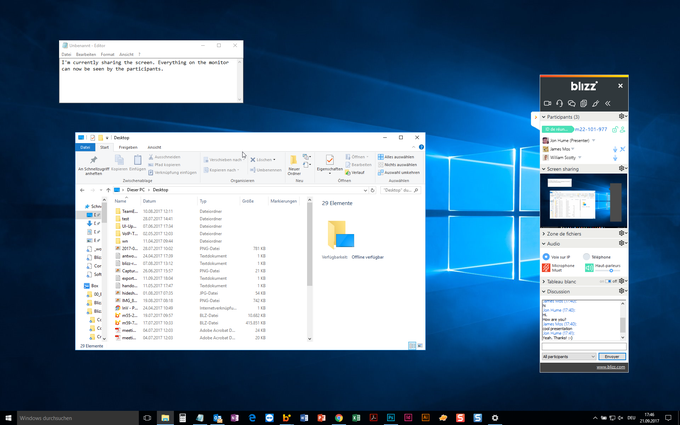Open the blizz icon on the taskbar

[x=287, y=418]
